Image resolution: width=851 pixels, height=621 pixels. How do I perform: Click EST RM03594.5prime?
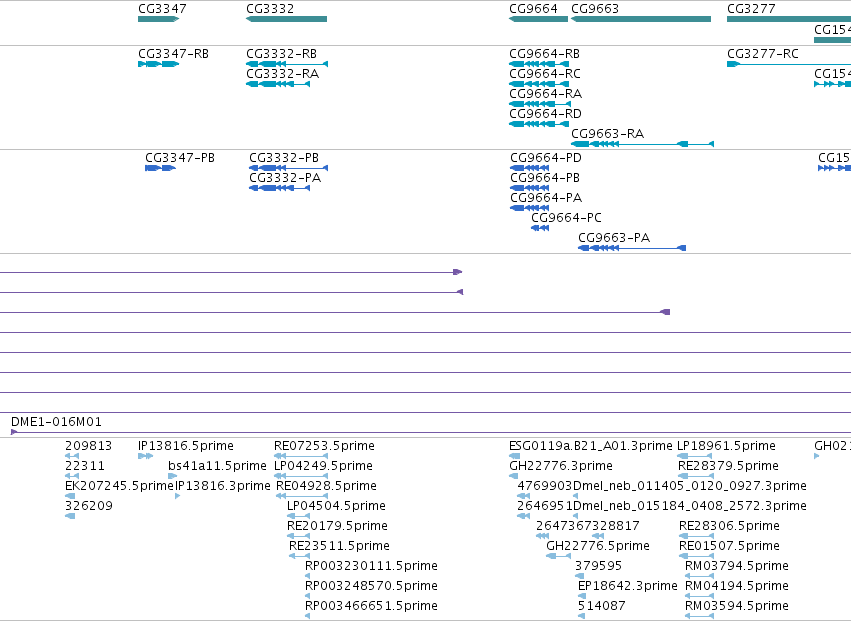700,616
